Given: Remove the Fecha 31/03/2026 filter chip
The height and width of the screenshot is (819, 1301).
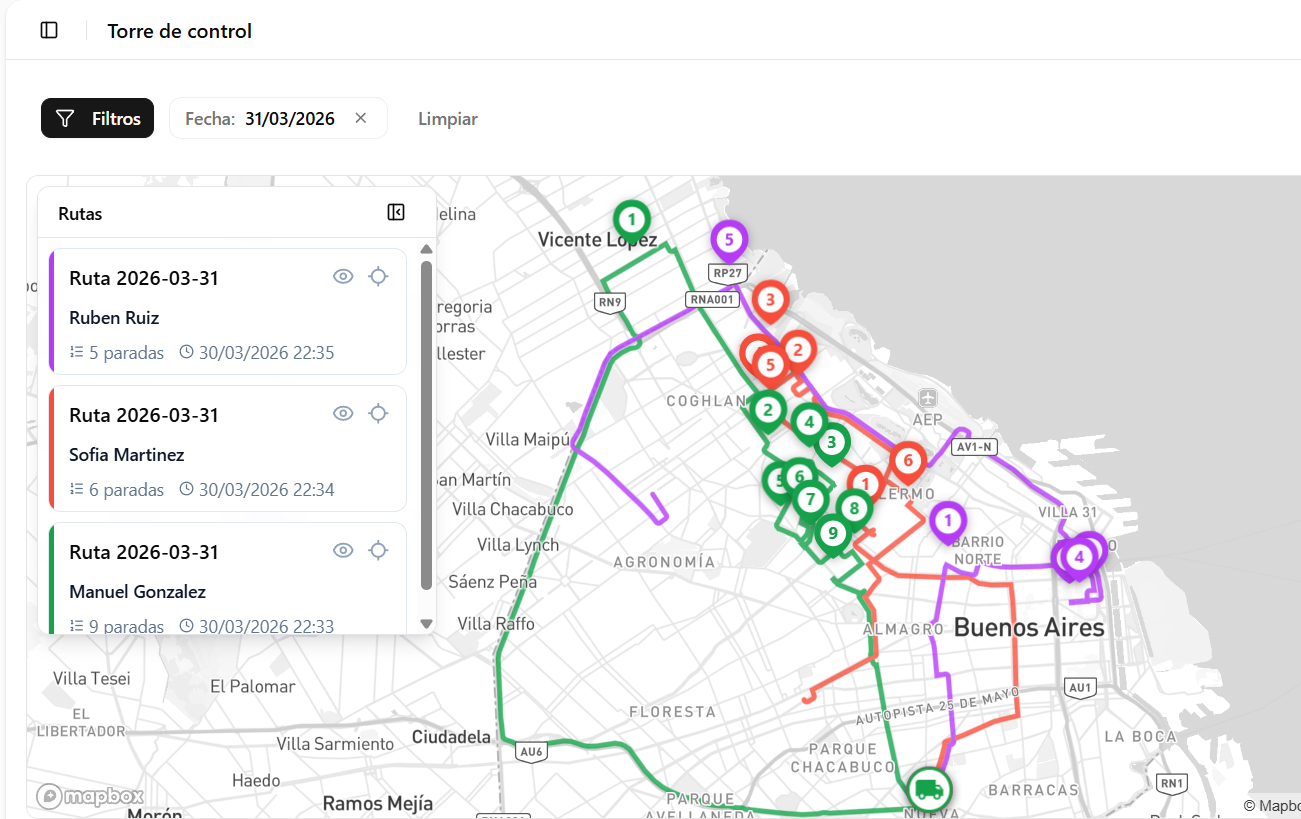Looking at the screenshot, I should 361,118.
